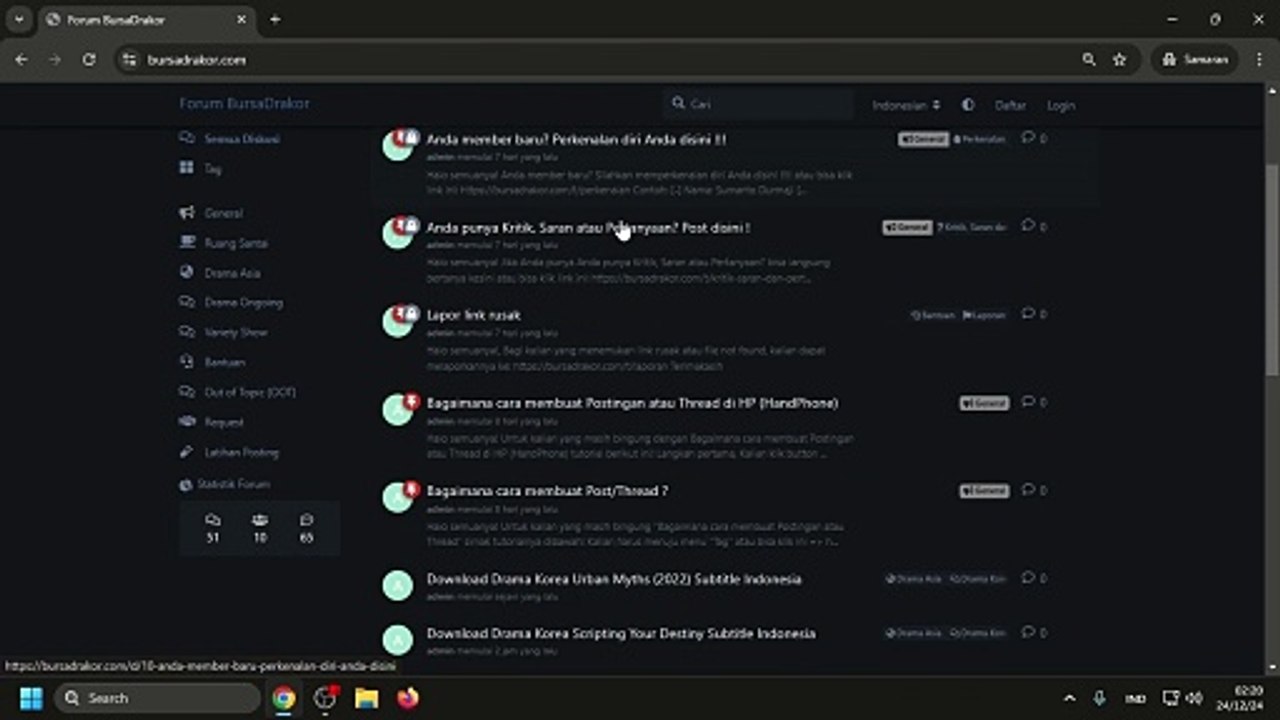1280x720 pixels.
Task: Click the globe icon beside Drama Asia
Action: point(186,272)
